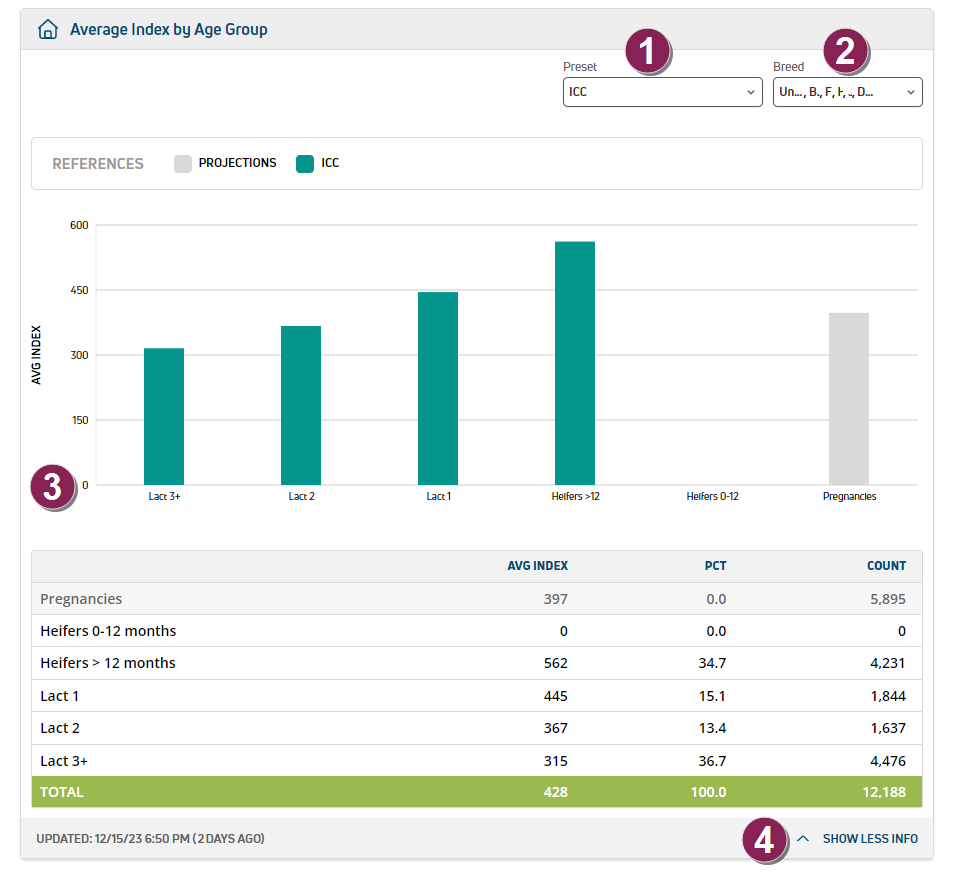Click the home icon beside the title
Screen dimensions: 954x877
(47, 30)
